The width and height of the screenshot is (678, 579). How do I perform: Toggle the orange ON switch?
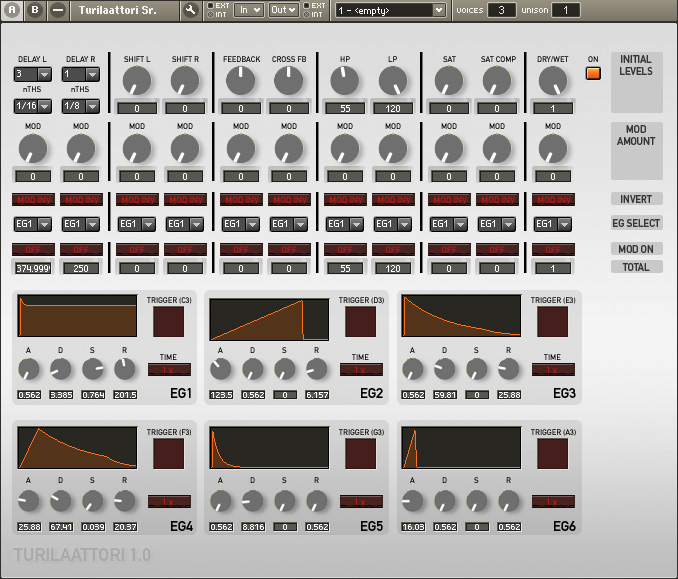tap(593, 74)
